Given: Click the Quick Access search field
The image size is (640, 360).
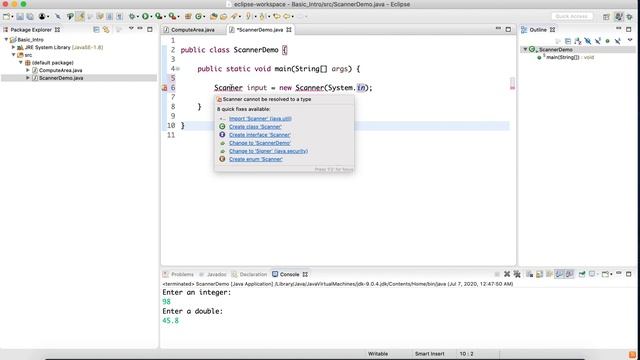Looking at the screenshot, I should click(572, 16).
